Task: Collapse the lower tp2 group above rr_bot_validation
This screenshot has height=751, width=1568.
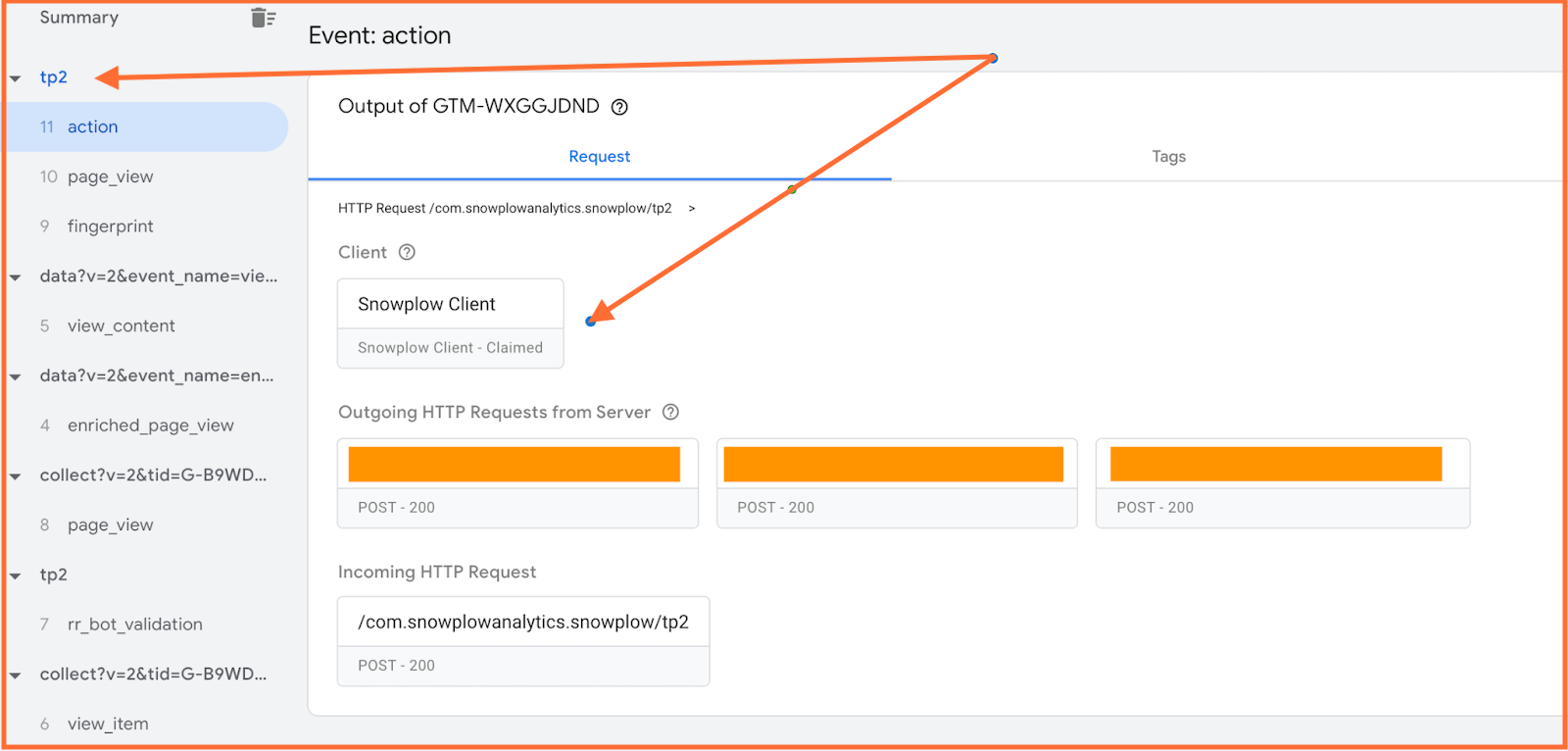Action: point(15,575)
